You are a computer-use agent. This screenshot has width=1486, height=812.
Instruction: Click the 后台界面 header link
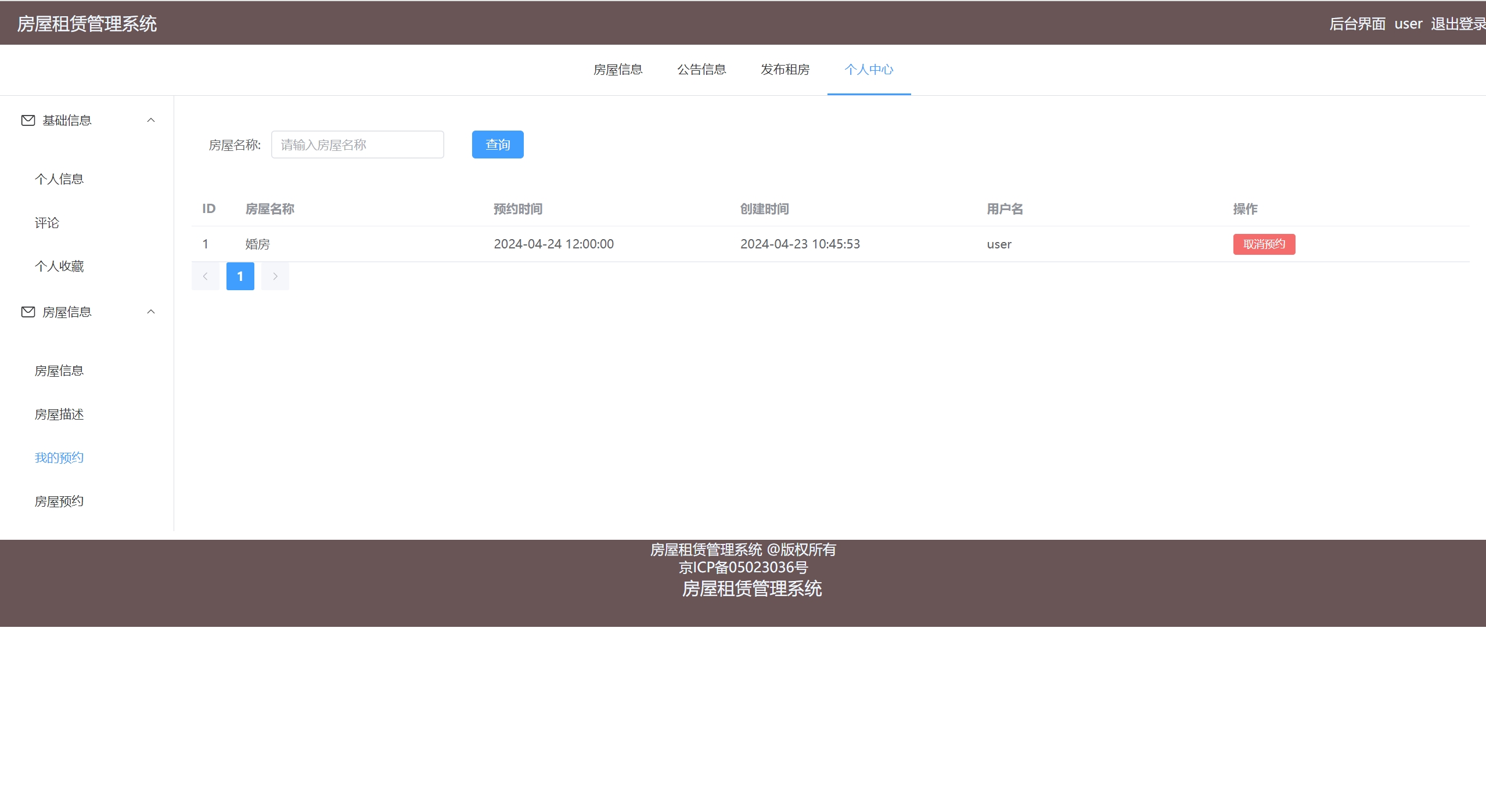[1357, 24]
